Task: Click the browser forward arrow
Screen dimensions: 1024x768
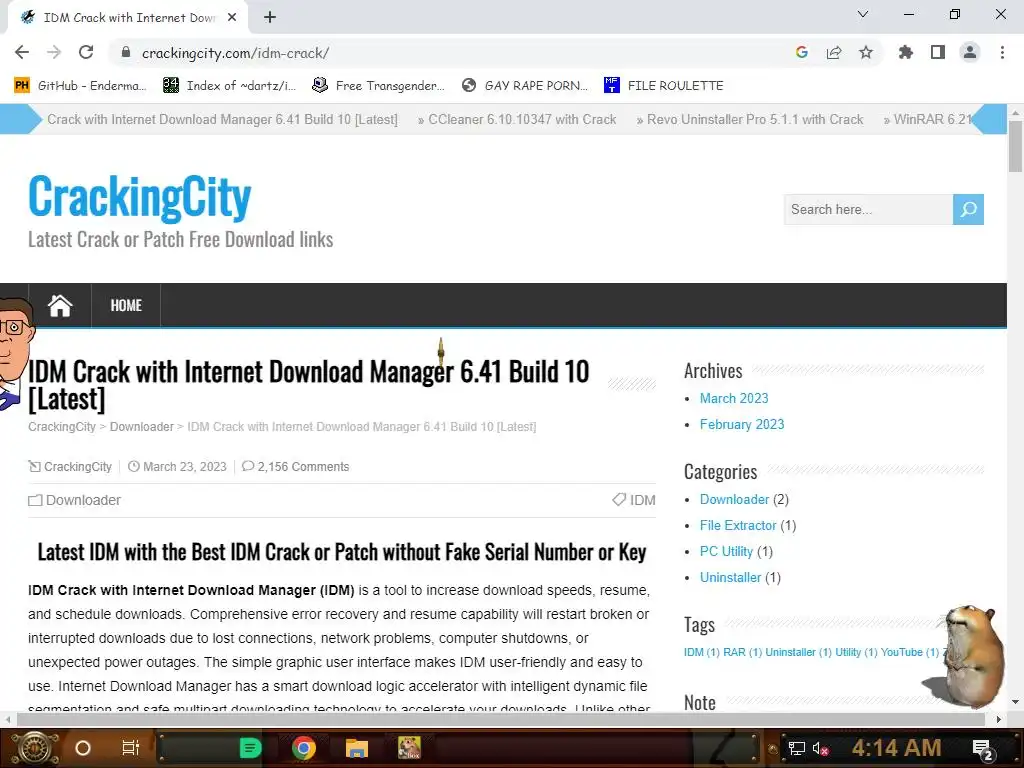Action: coord(54,52)
